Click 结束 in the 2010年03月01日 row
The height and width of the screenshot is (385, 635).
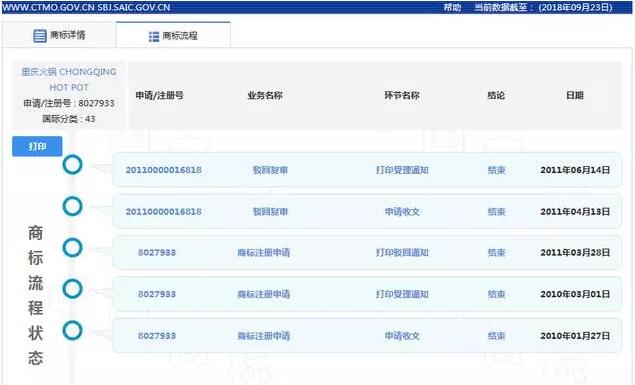[496, 294]
